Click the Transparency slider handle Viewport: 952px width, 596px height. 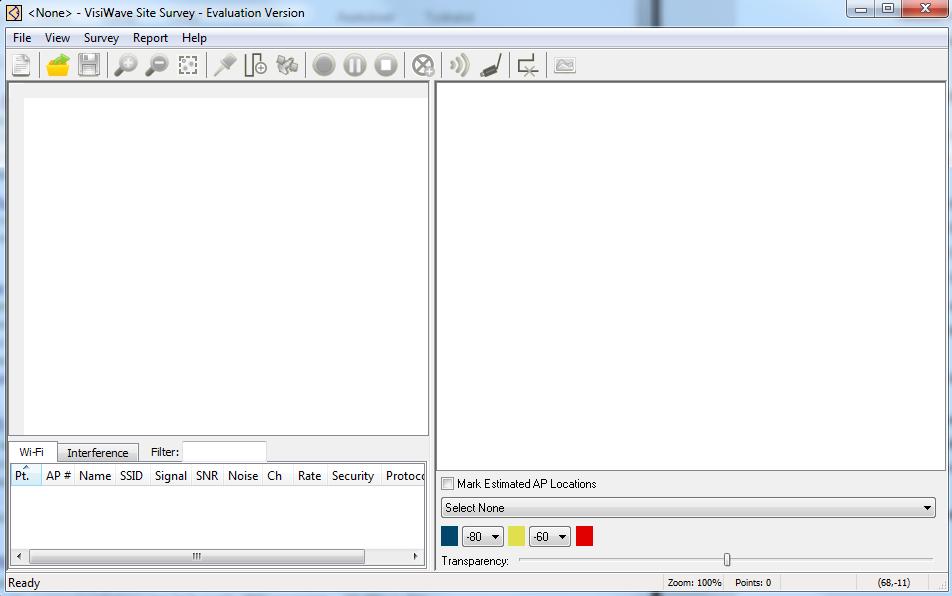(x=727, y=560)
